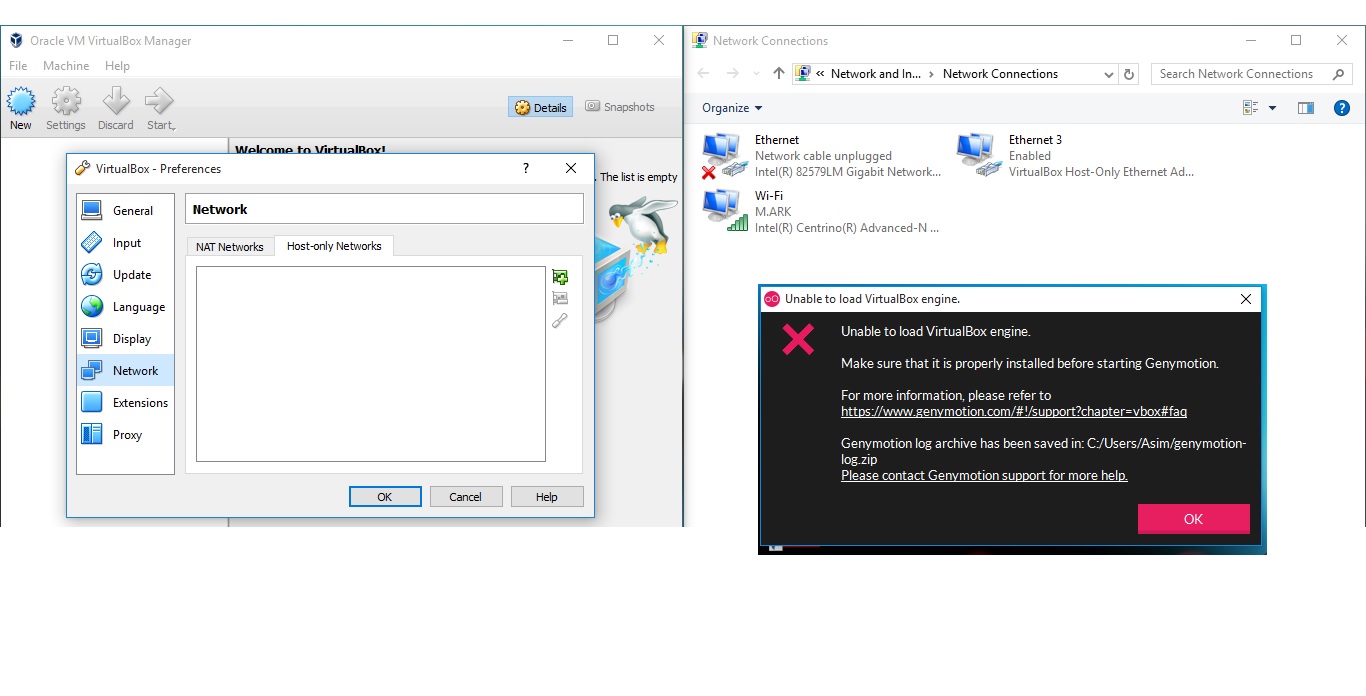
Task: Expand the Organize dropdown menu
Action: [x=732, y=108]
